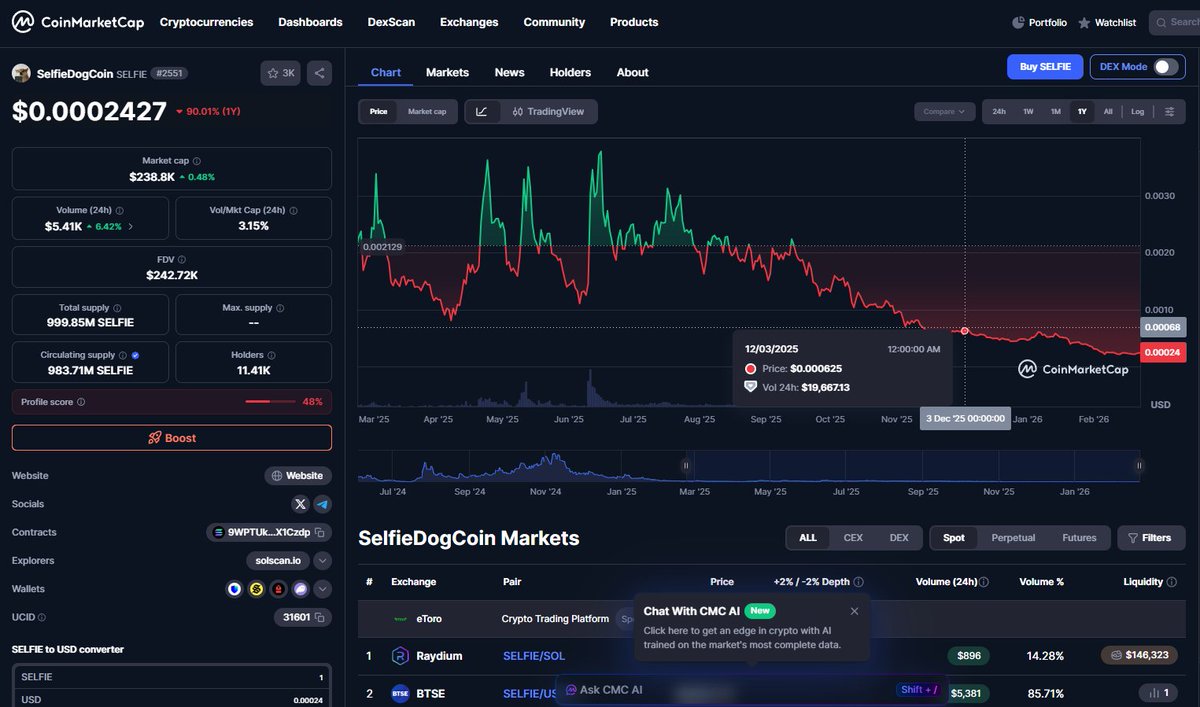
Task: Filter markets by CEX
Action: (x=853, y=538)
